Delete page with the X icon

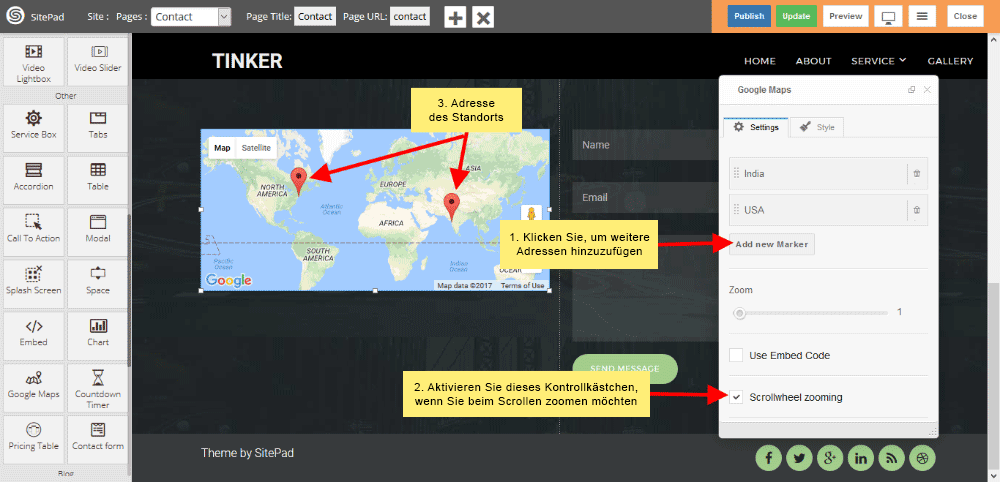tap(483, 17)
